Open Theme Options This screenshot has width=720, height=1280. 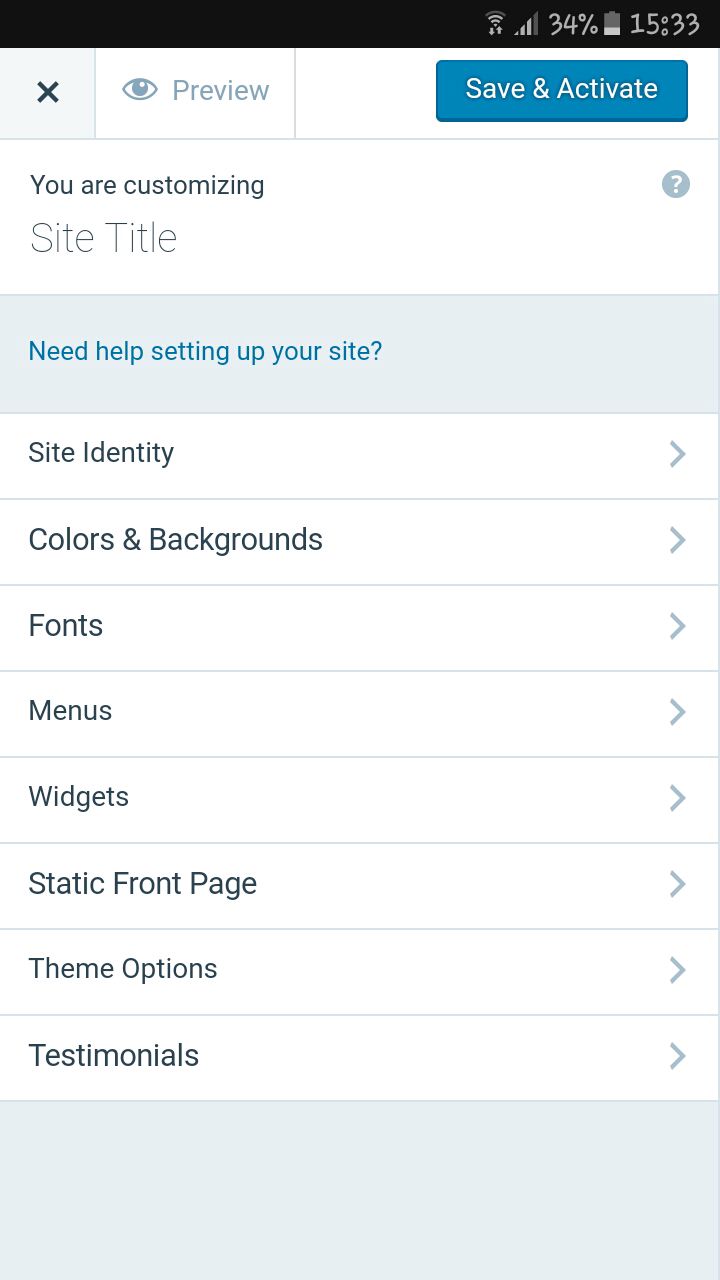359,971
